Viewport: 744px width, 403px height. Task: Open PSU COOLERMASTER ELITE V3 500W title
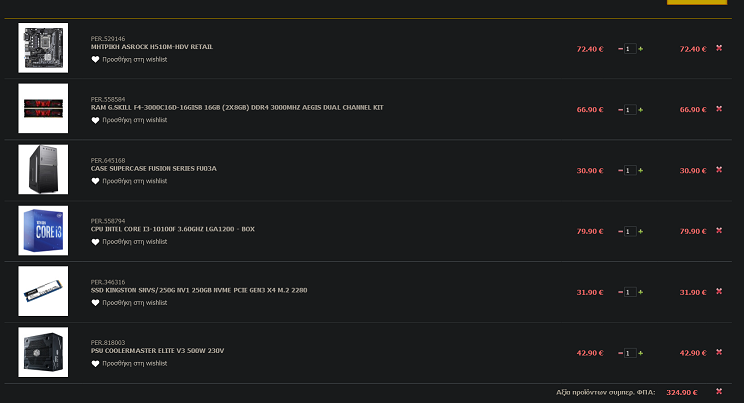[x=158, y=350]
